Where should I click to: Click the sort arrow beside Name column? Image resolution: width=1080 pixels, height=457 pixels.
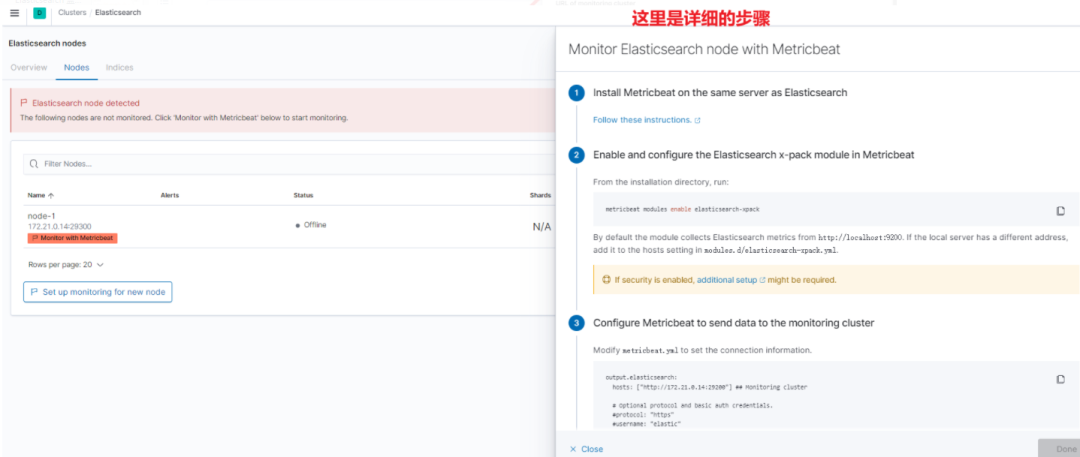[x=51, y=196]
